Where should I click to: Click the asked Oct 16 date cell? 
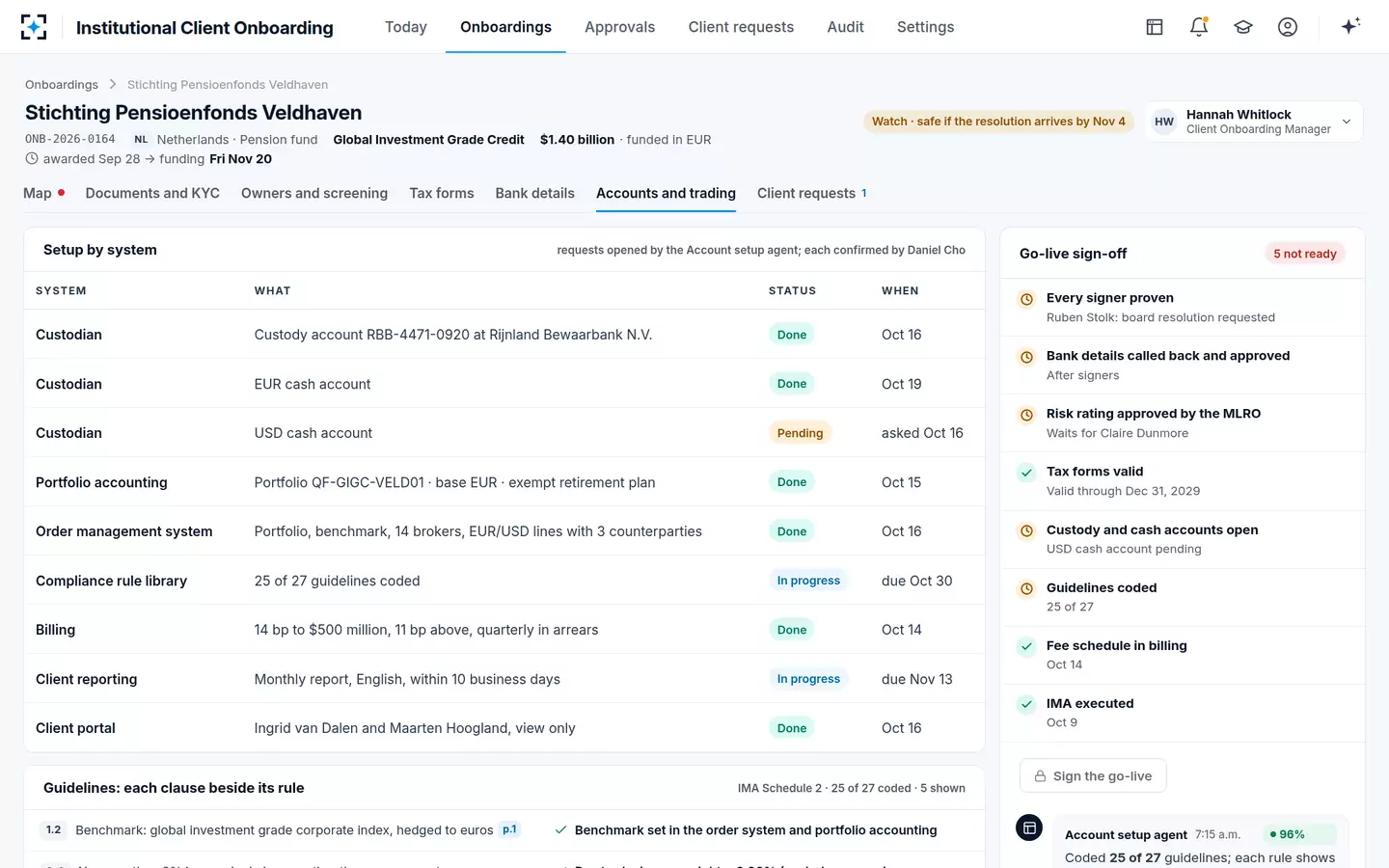click(x=922, y=433)
